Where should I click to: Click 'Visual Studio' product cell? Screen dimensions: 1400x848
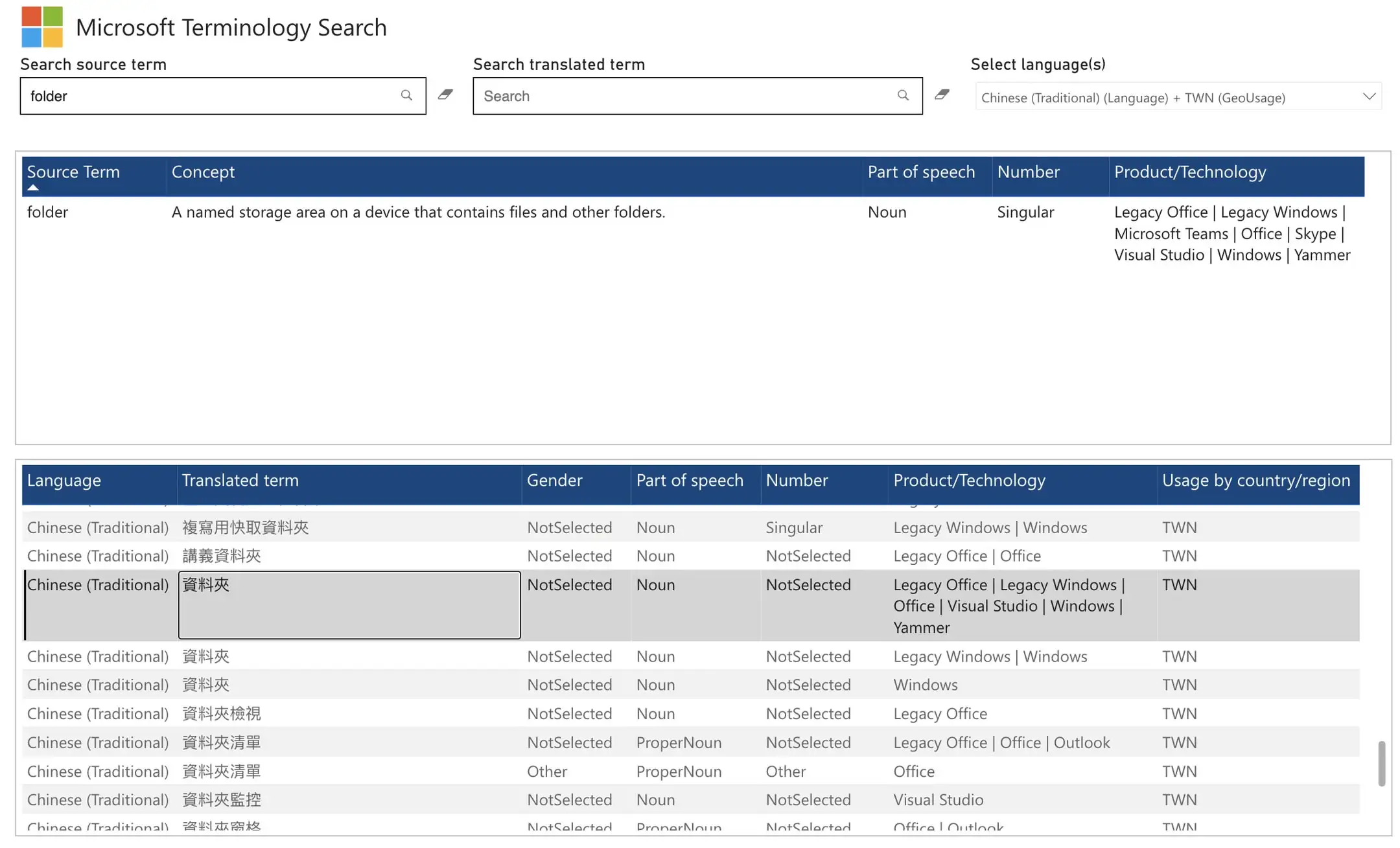(x=938, y=799)
